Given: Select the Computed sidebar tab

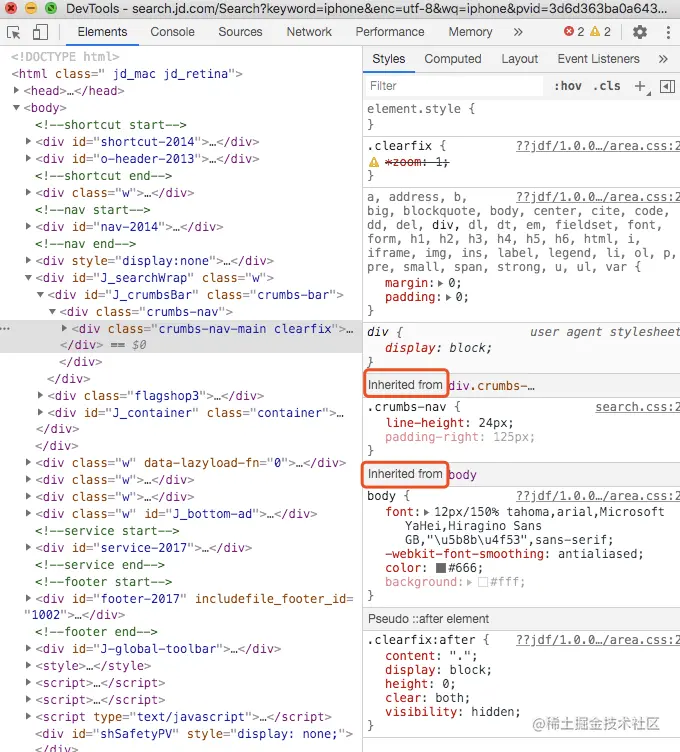Looking at the screenshot, I should (453, 59).
